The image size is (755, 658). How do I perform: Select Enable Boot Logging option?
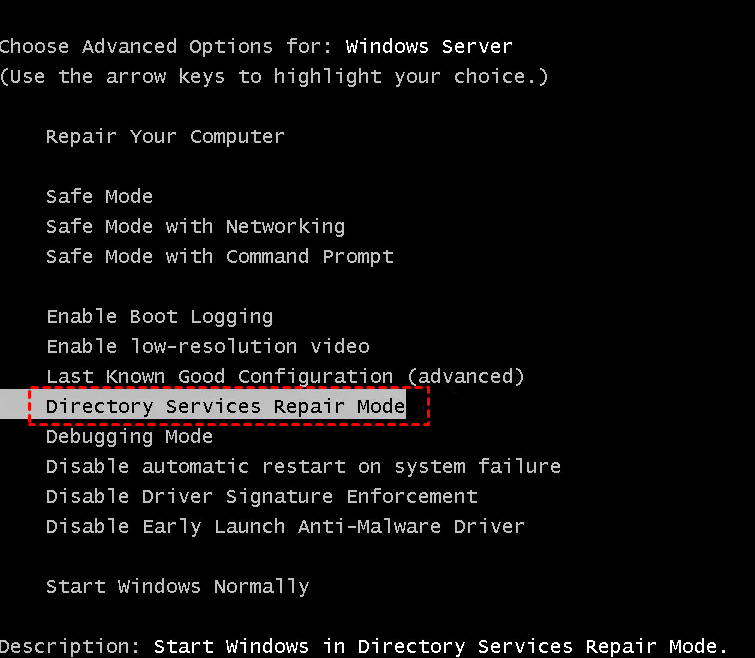tap(159, 317)
